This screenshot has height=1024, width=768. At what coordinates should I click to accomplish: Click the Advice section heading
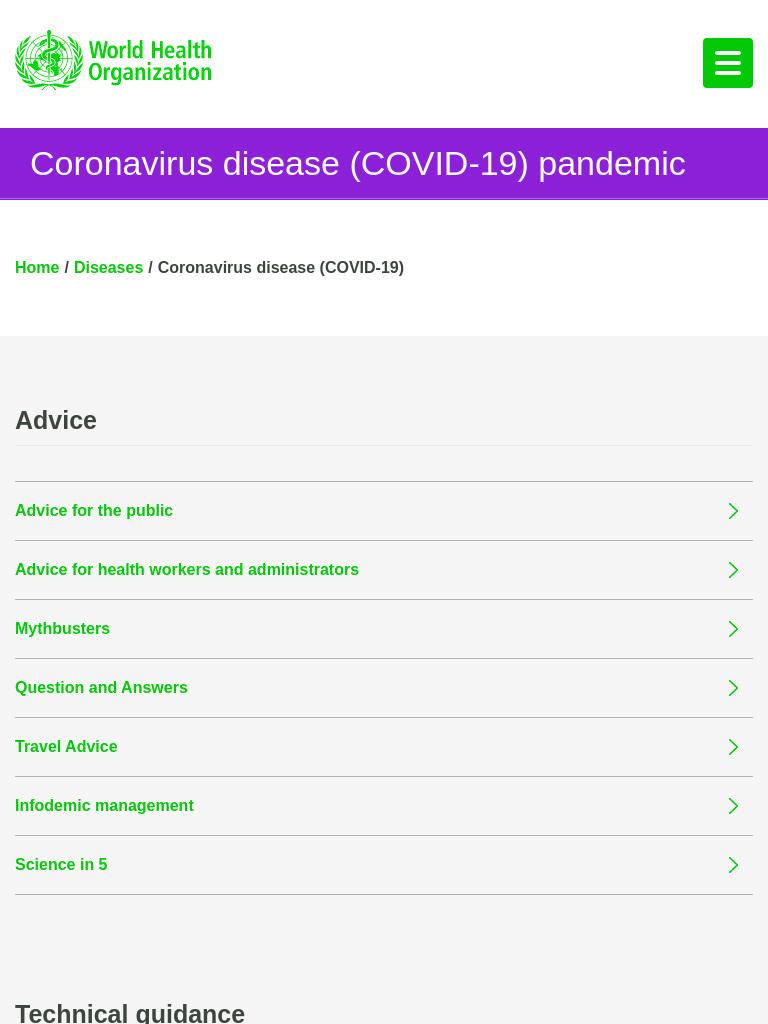[56, 421]
